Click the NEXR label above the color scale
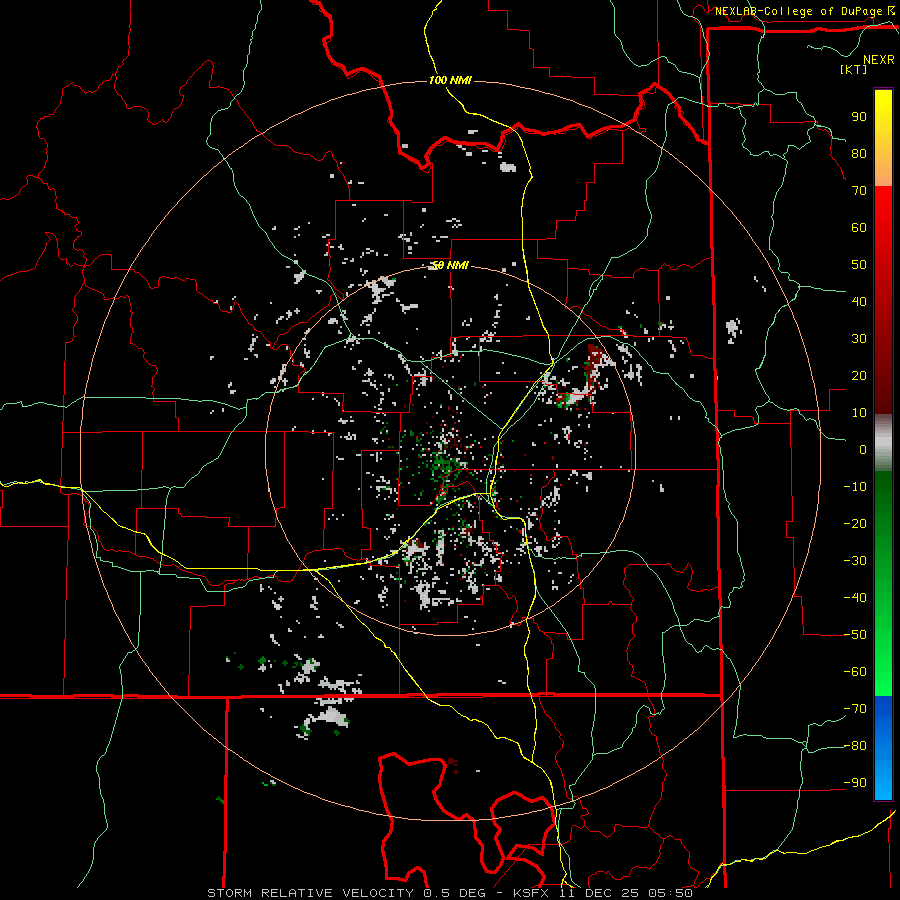Viewport: 900px width, 900px height. (x=878, y=60)
